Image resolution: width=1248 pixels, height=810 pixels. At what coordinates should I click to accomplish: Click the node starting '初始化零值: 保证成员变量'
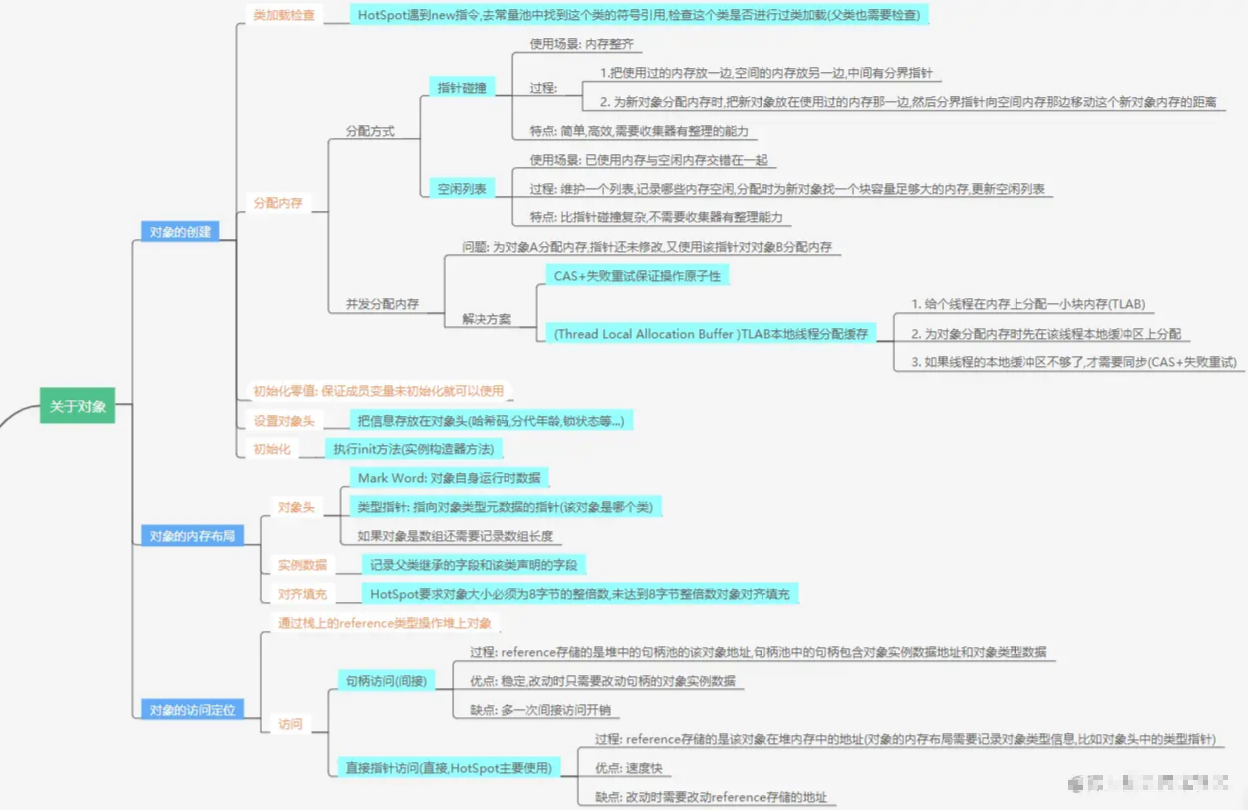379,391
